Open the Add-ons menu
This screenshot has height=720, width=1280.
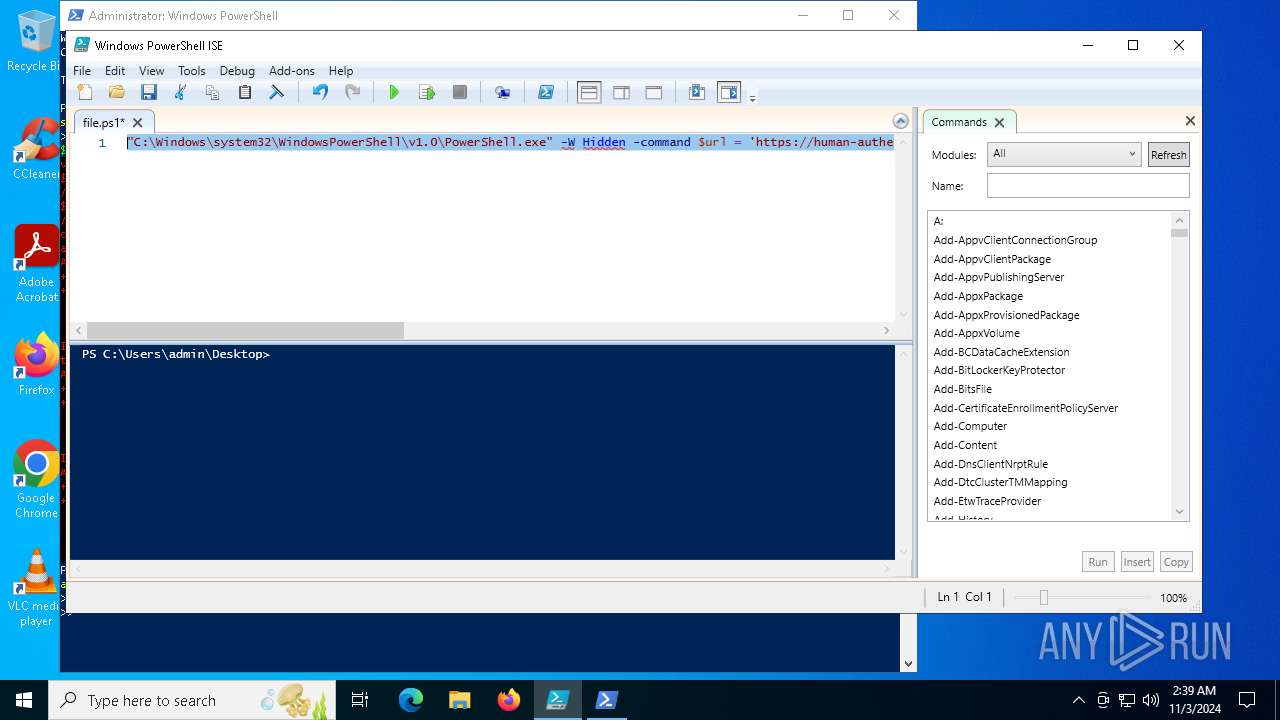292,71
